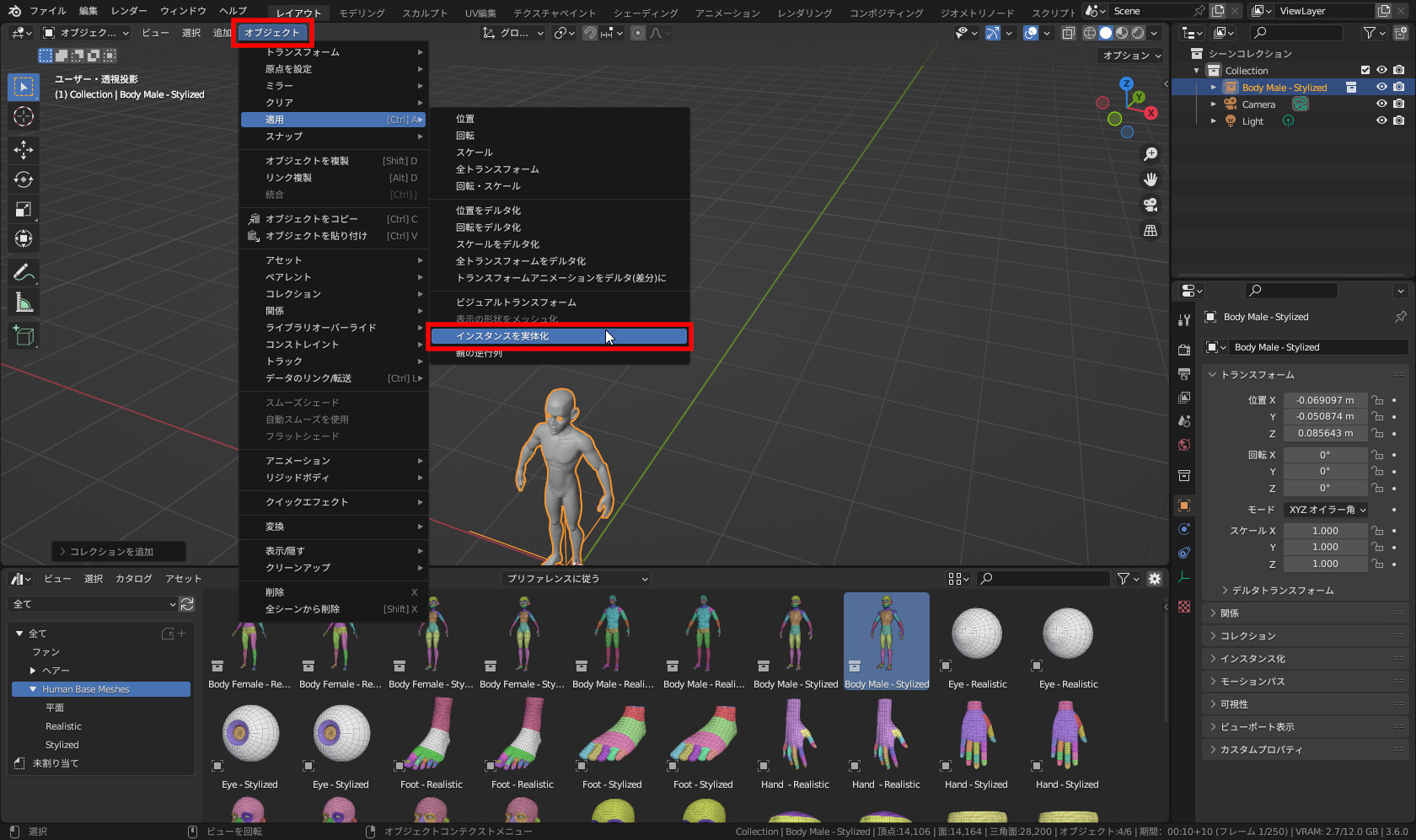This screenshot has height=840, width=1416.
Task: Adjust the Rotation Z value field
Action: pyautogui.click(x=1325, y=488)
